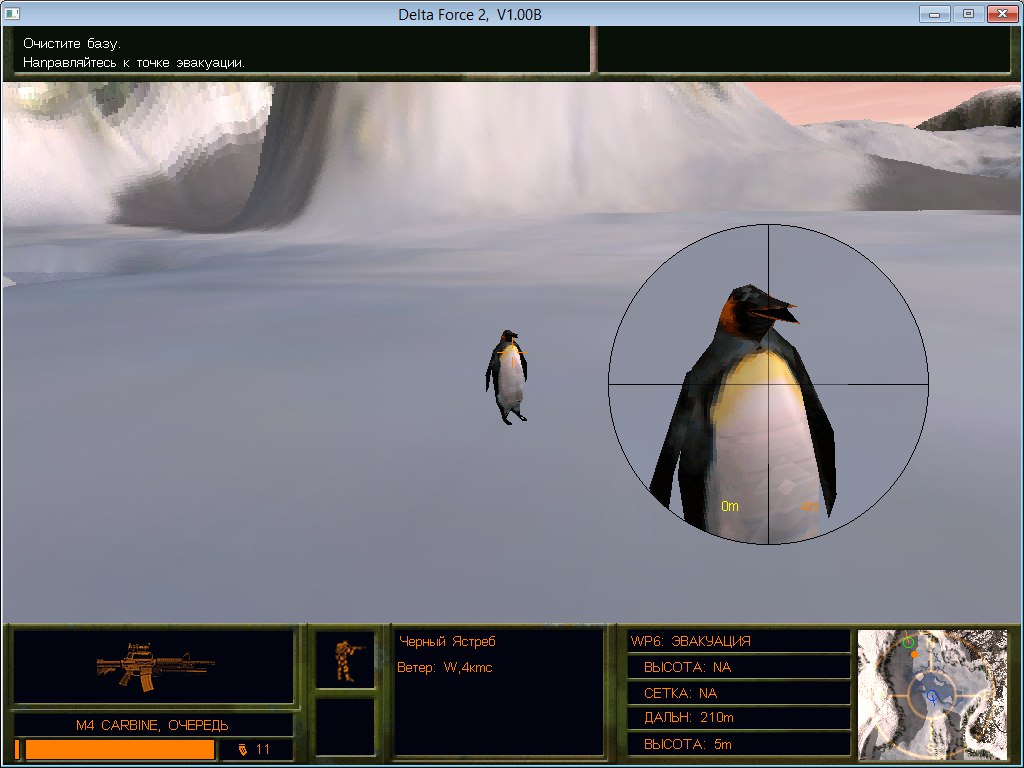This screenshot has height=768, width=1024.
Task: Click "ВЫСОТА: NA" readout
Action: pos(687,667)
